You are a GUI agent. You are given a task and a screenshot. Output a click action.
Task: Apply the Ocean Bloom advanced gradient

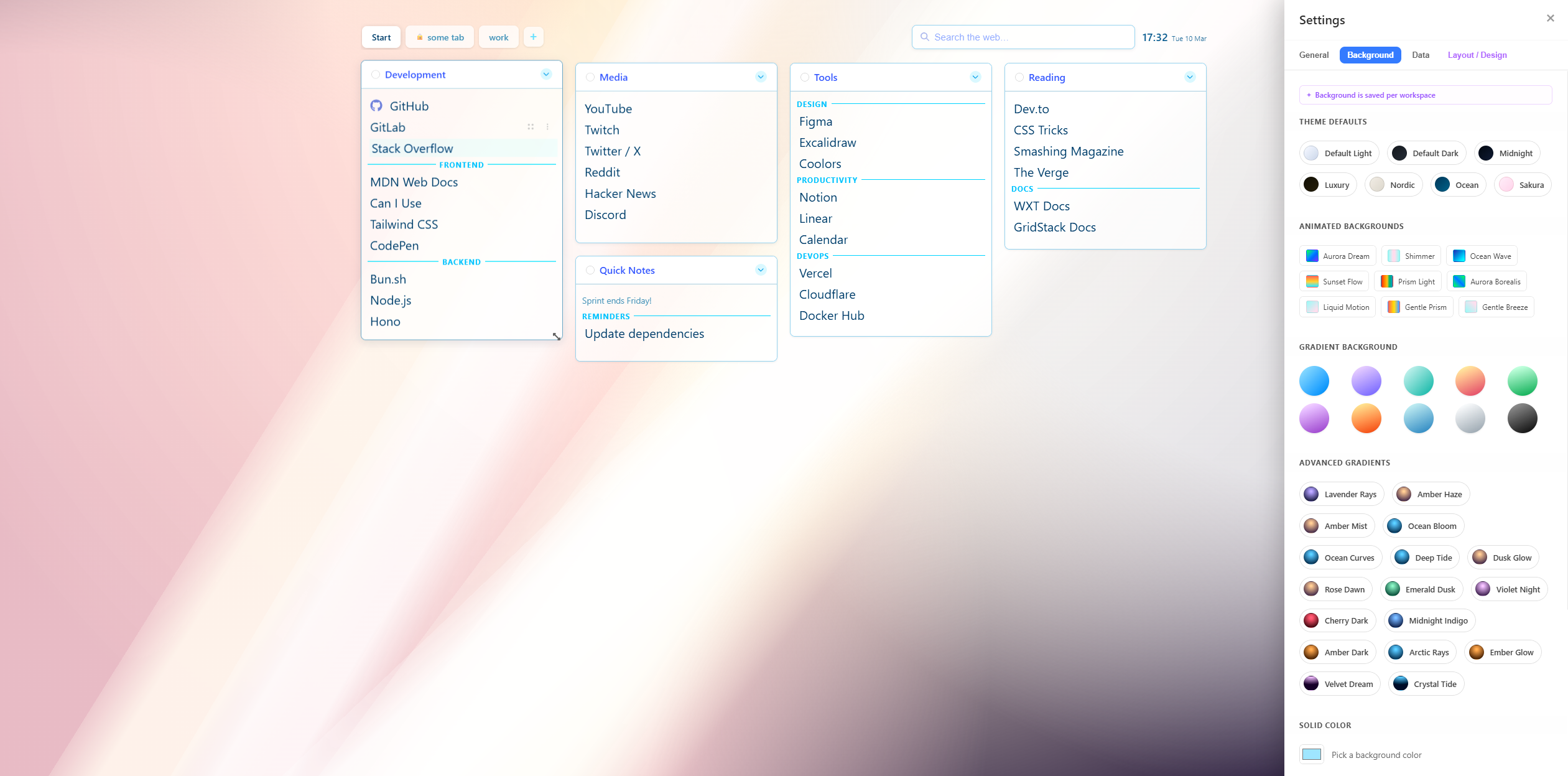tap(1423, 526)
